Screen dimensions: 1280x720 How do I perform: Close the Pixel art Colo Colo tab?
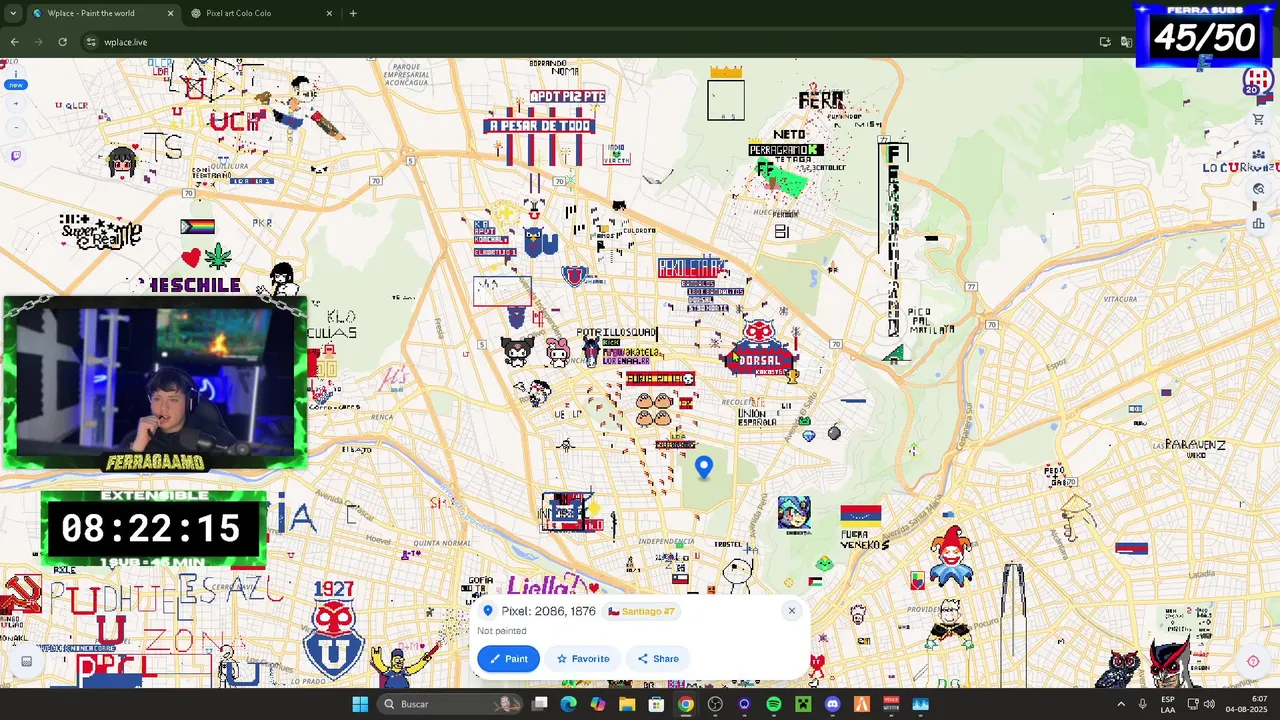point(329,13)
